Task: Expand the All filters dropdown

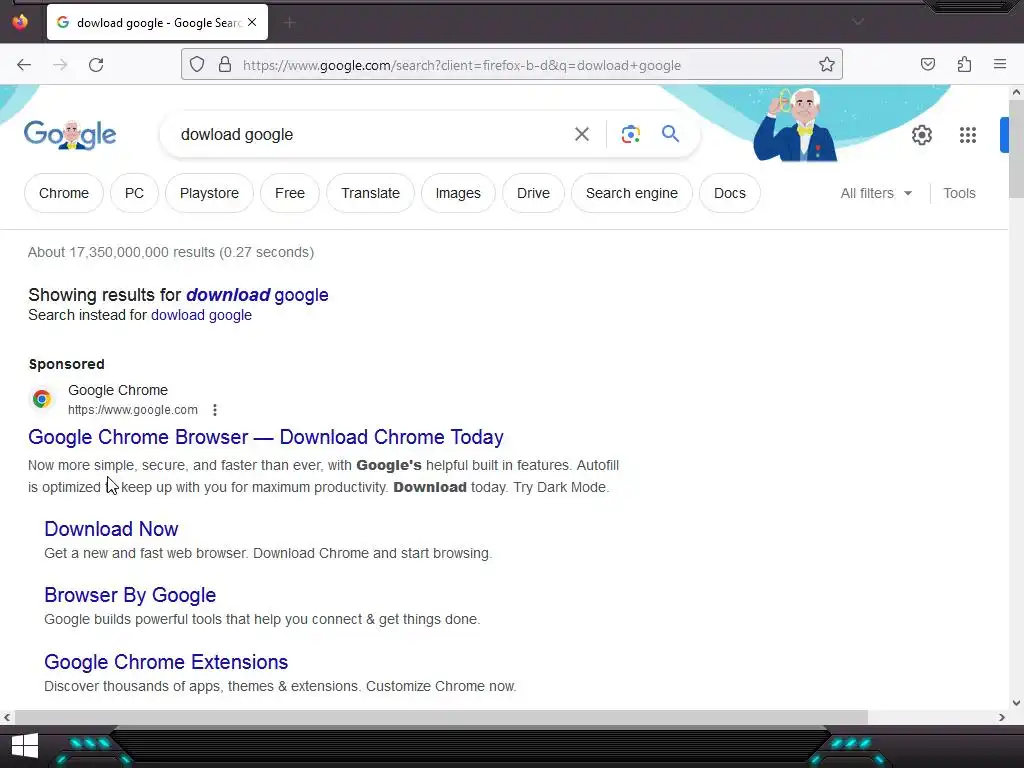Action: 876,193
